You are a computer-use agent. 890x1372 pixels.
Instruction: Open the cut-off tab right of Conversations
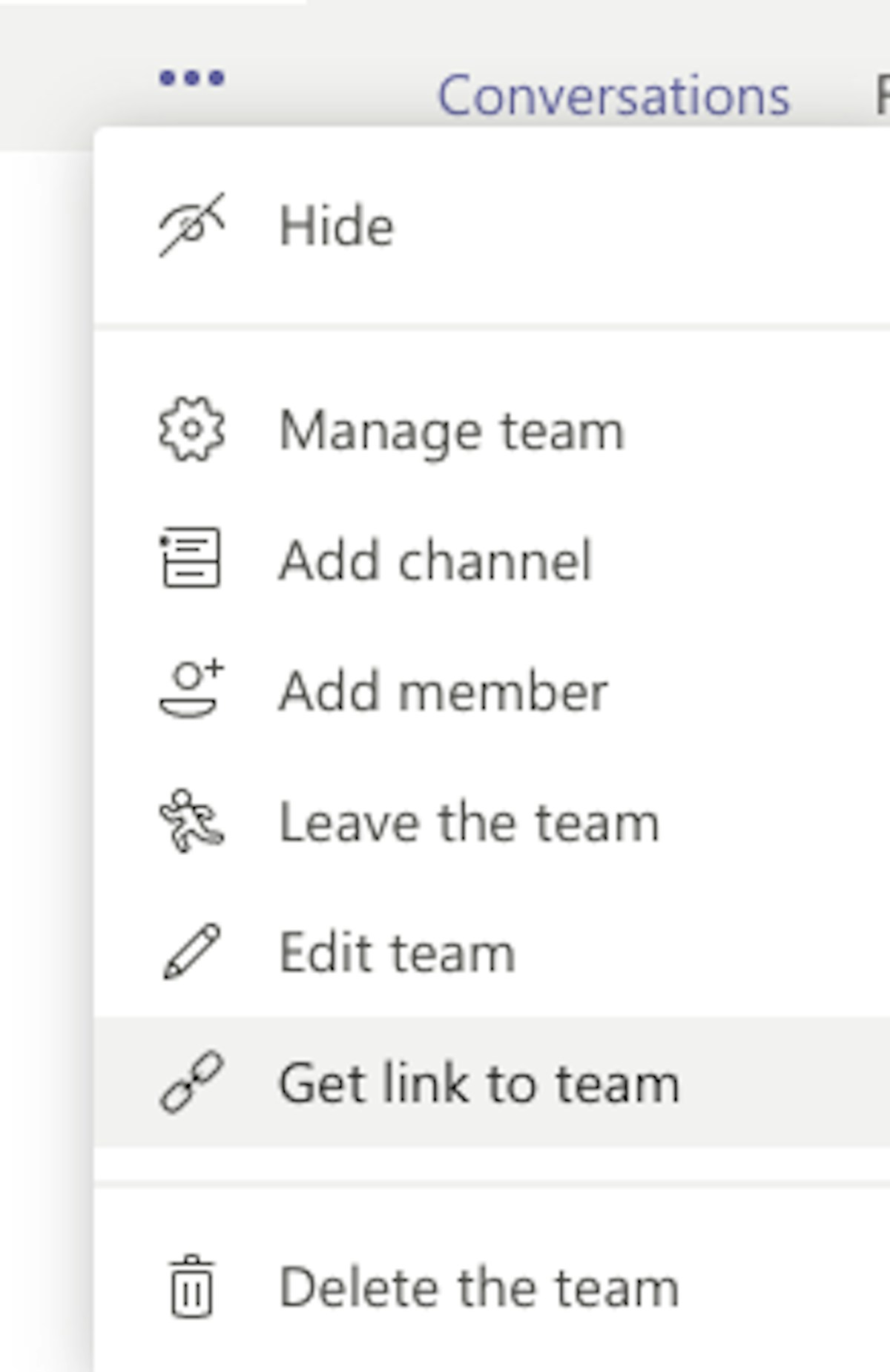(x=882, y=96)
